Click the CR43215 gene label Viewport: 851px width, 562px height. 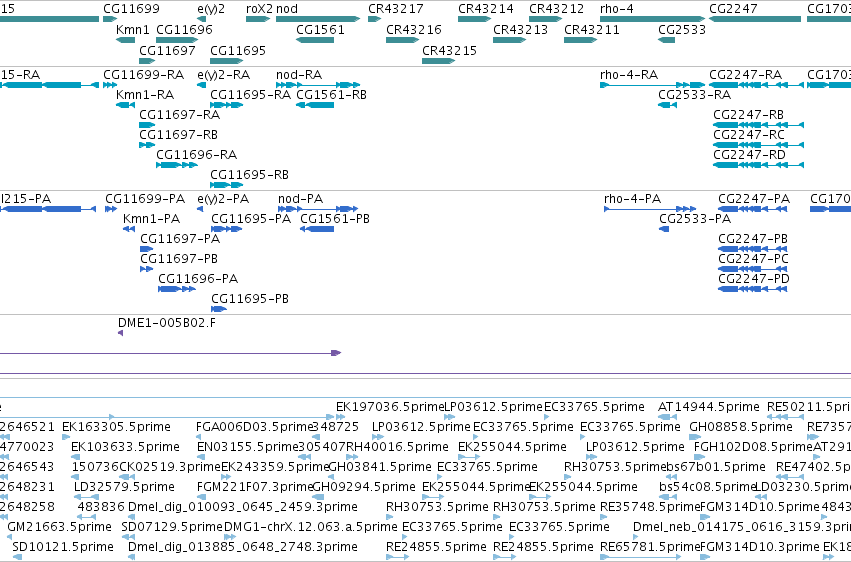point(449,50)
